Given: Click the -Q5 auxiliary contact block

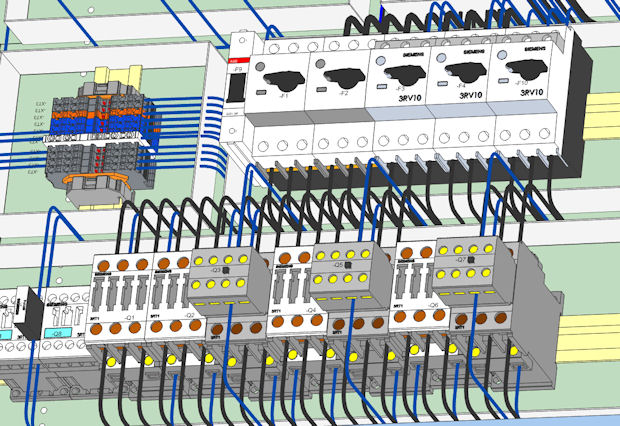Looking at the screenshot, I should (x=345, y=267).
